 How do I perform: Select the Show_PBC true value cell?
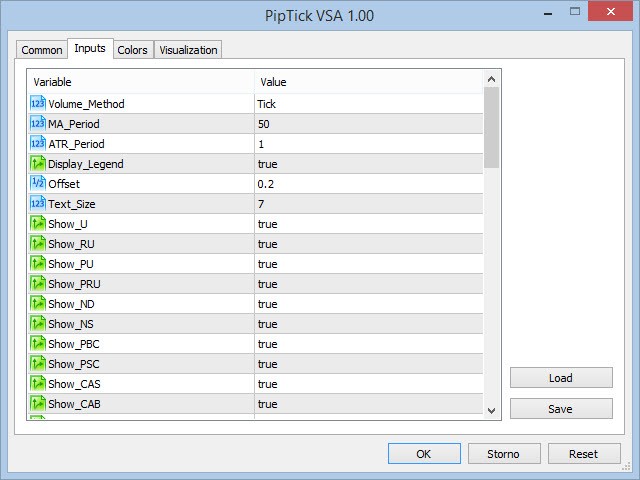(x=368, y=344)
